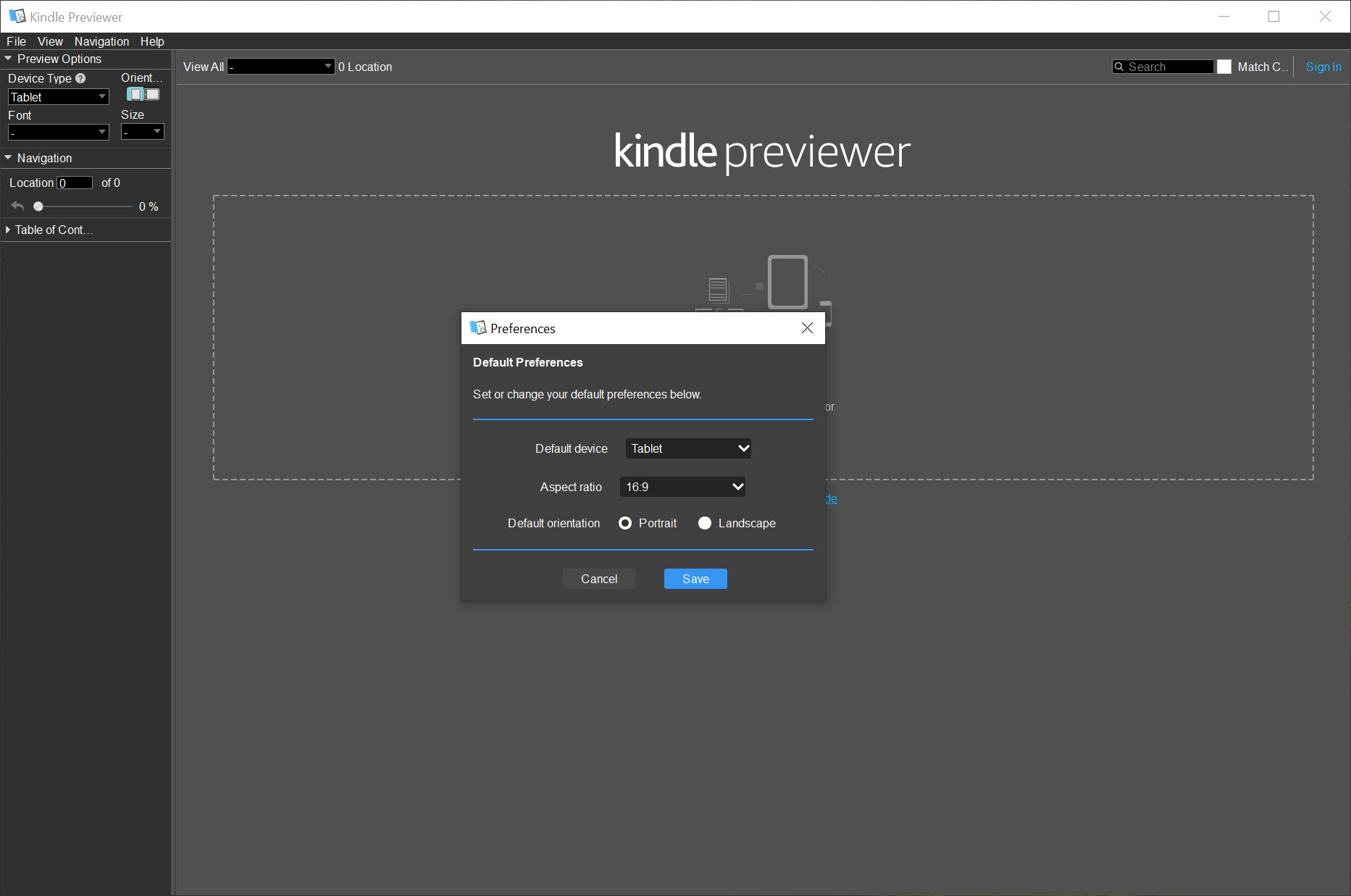Click the tablet device illustration in drop area
This screenshot has height=896, width=1351.
tap(787, 282)
